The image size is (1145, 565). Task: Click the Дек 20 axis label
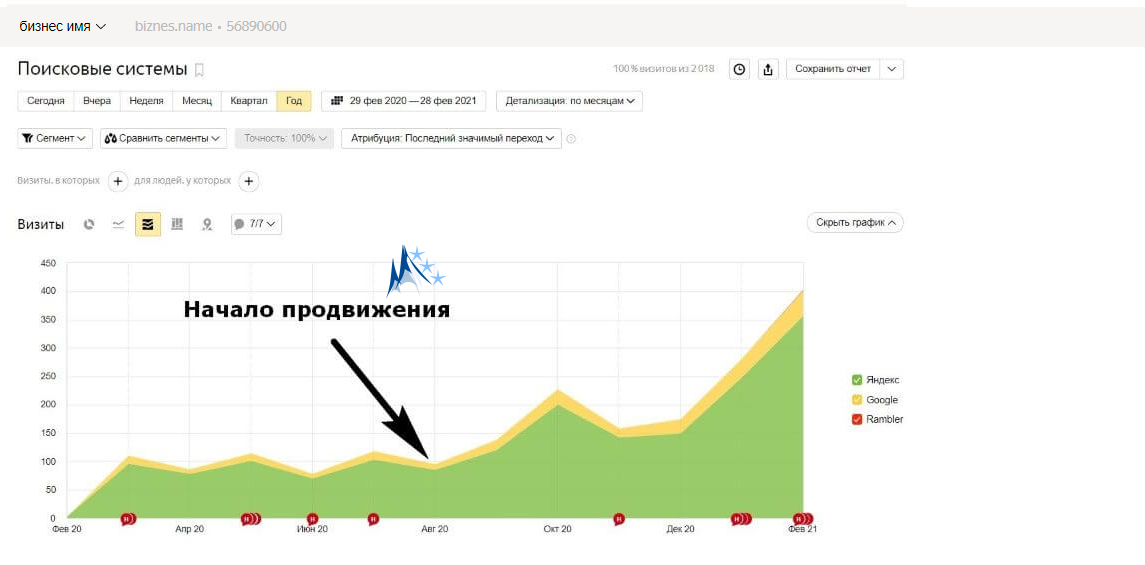point(680,530)
